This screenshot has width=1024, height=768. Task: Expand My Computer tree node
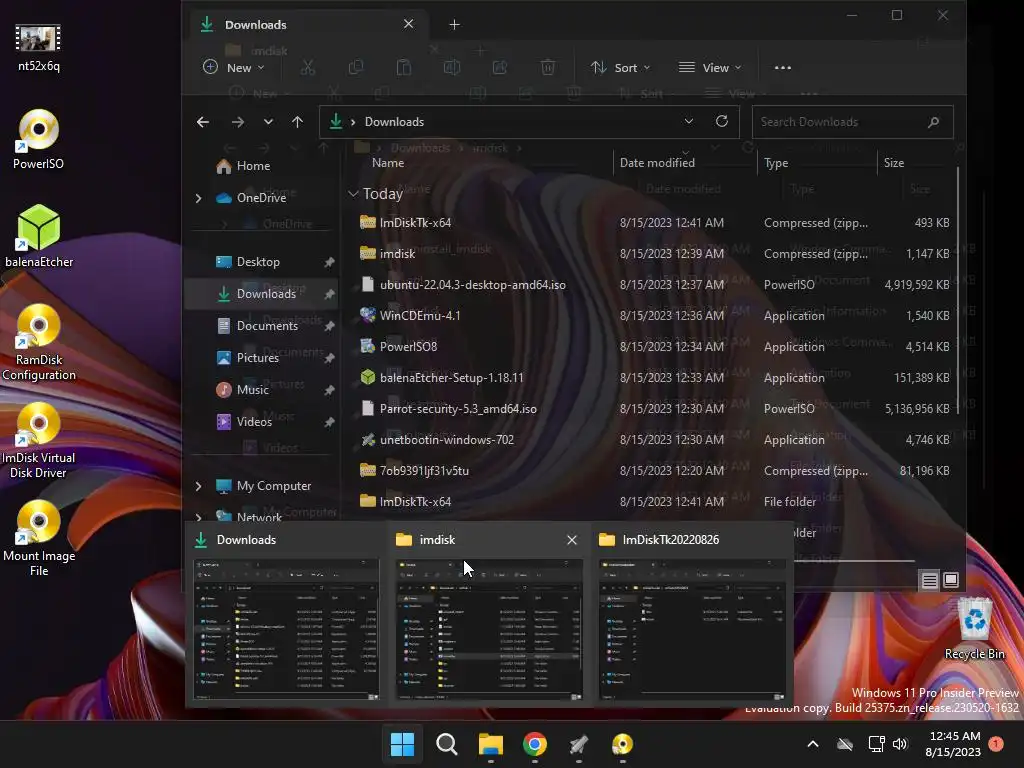199,486
